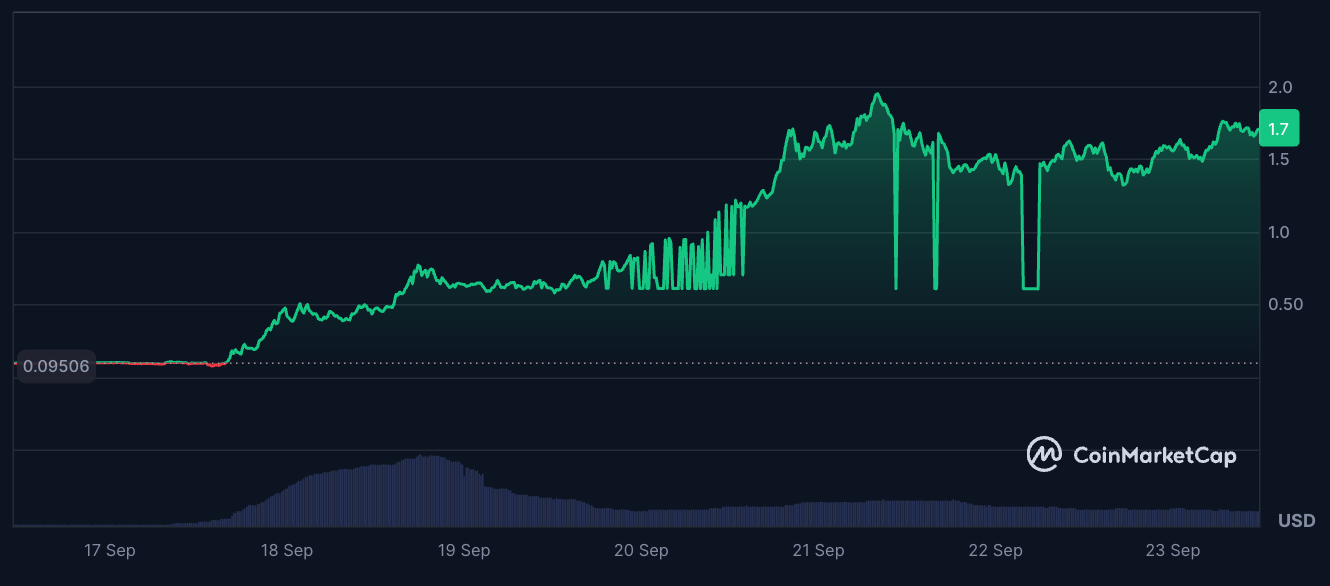Select the 21 Sep date label
1330x586 pixels.
tap(818, 550)
